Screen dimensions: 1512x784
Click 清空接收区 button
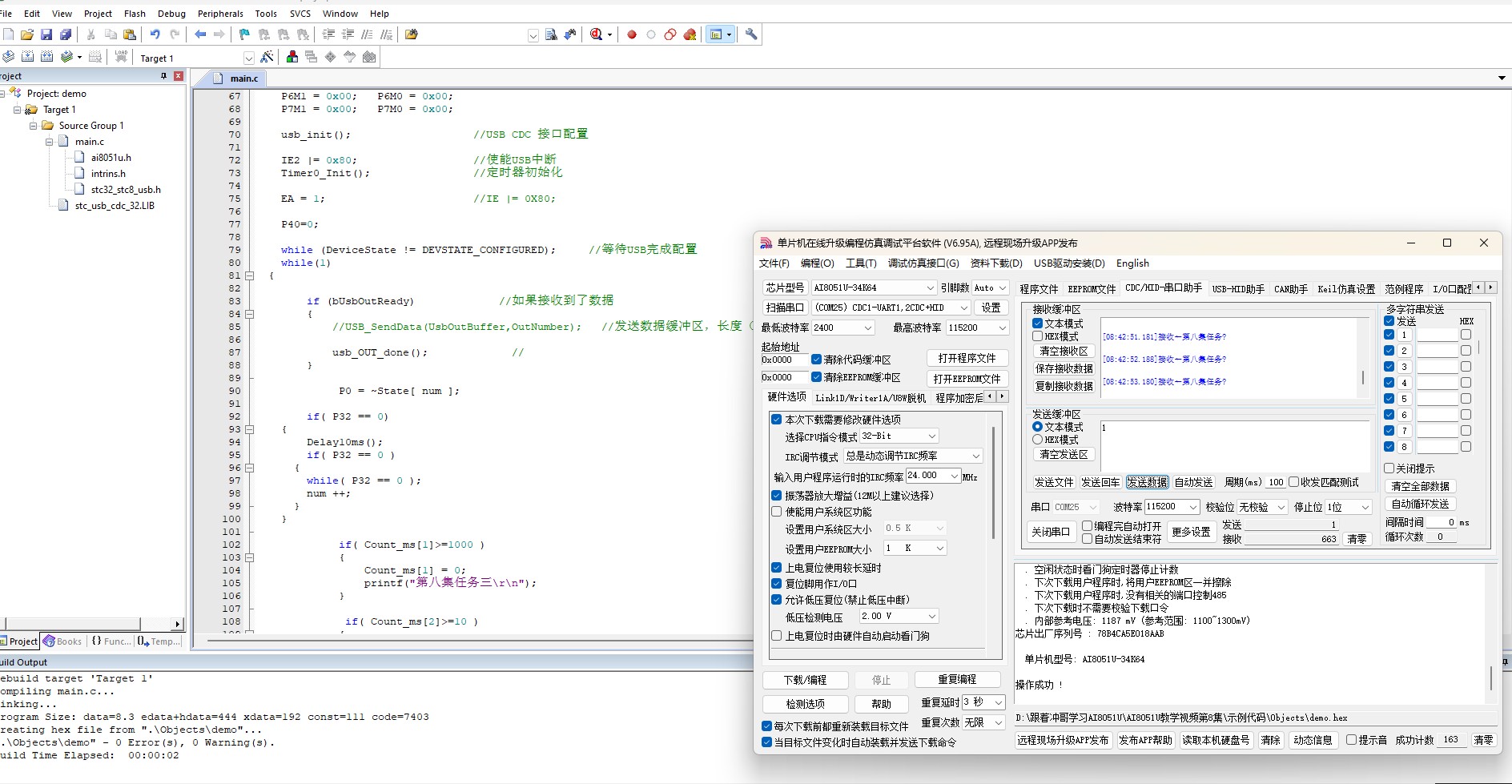tap(1064, 351)
